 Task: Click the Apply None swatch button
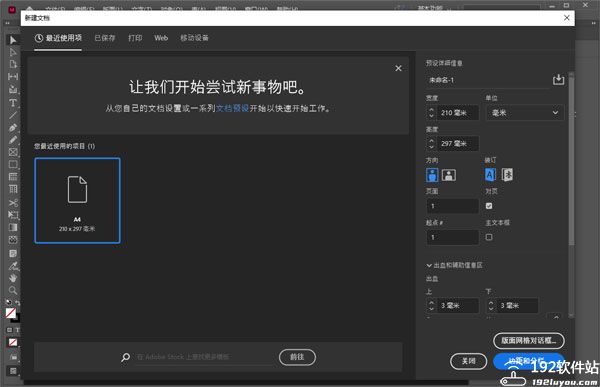pyautogui.click(x=13, y=342)
